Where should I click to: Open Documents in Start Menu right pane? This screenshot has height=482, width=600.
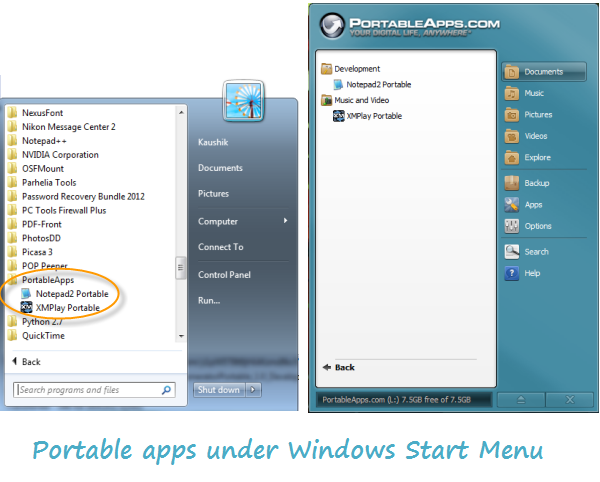tap(220, 168)
